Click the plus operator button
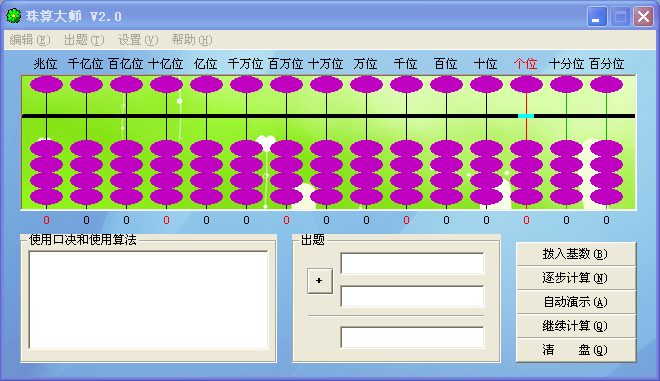The height and width of the screenshot is (381, 660). [x=319, y=281]
